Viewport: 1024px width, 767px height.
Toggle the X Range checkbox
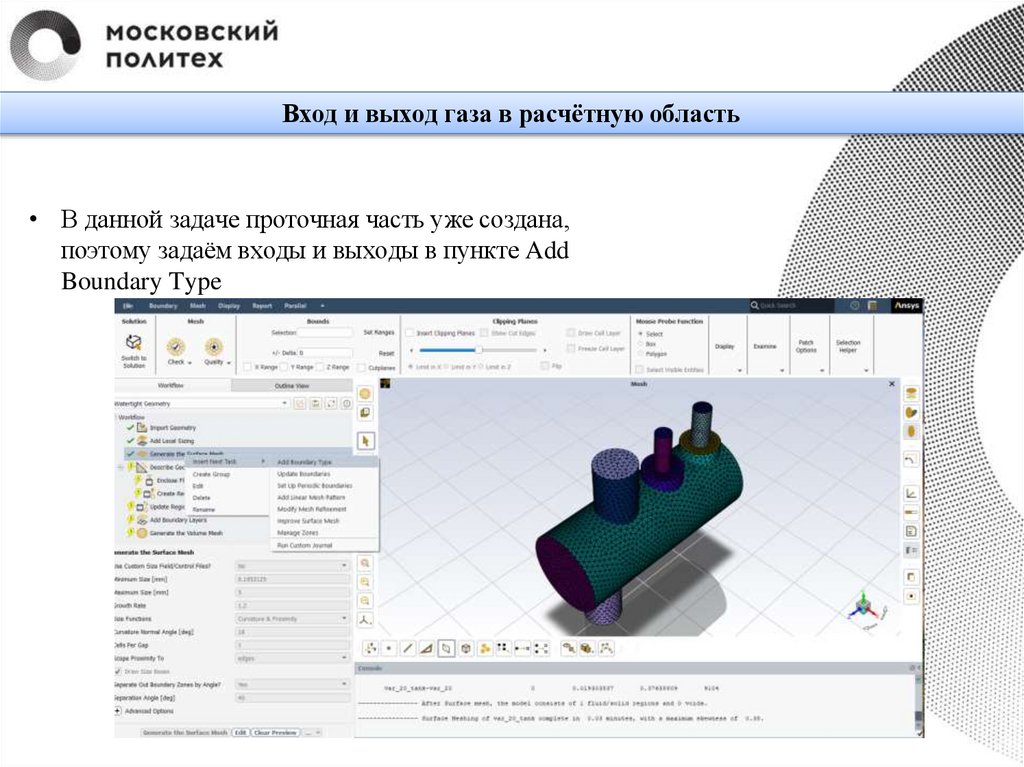[247, 367]
